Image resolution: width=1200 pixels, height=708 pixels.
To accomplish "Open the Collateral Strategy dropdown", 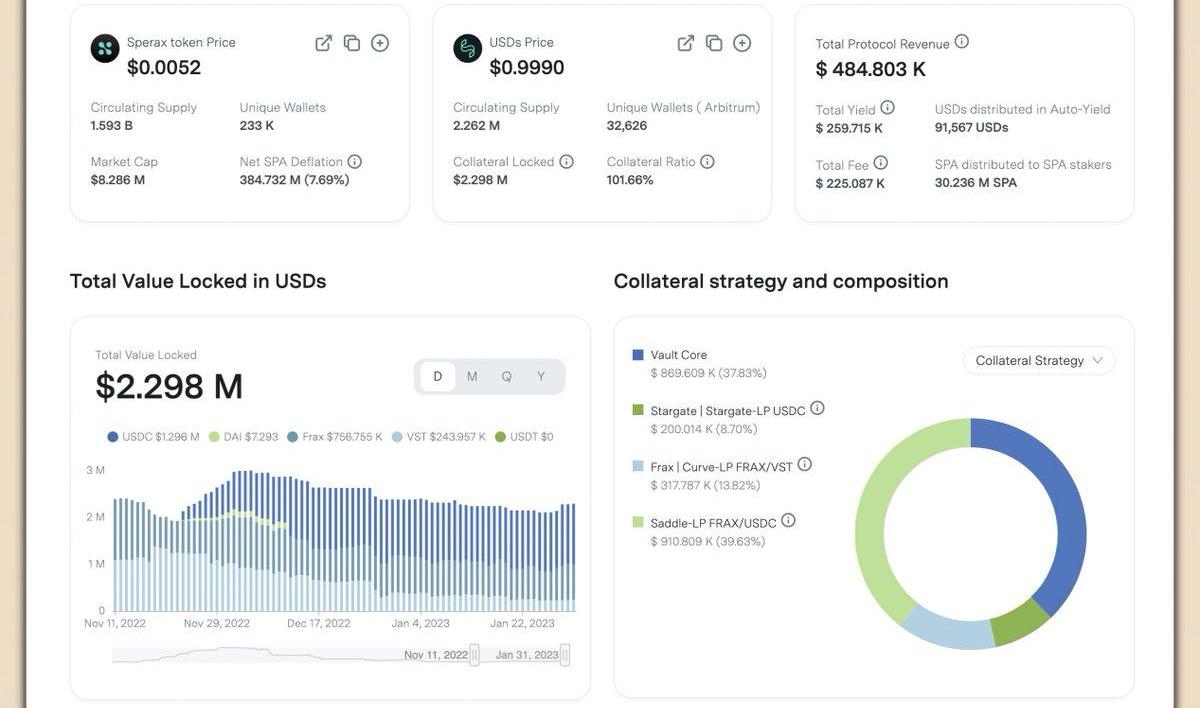I will tap(1039, 361).
